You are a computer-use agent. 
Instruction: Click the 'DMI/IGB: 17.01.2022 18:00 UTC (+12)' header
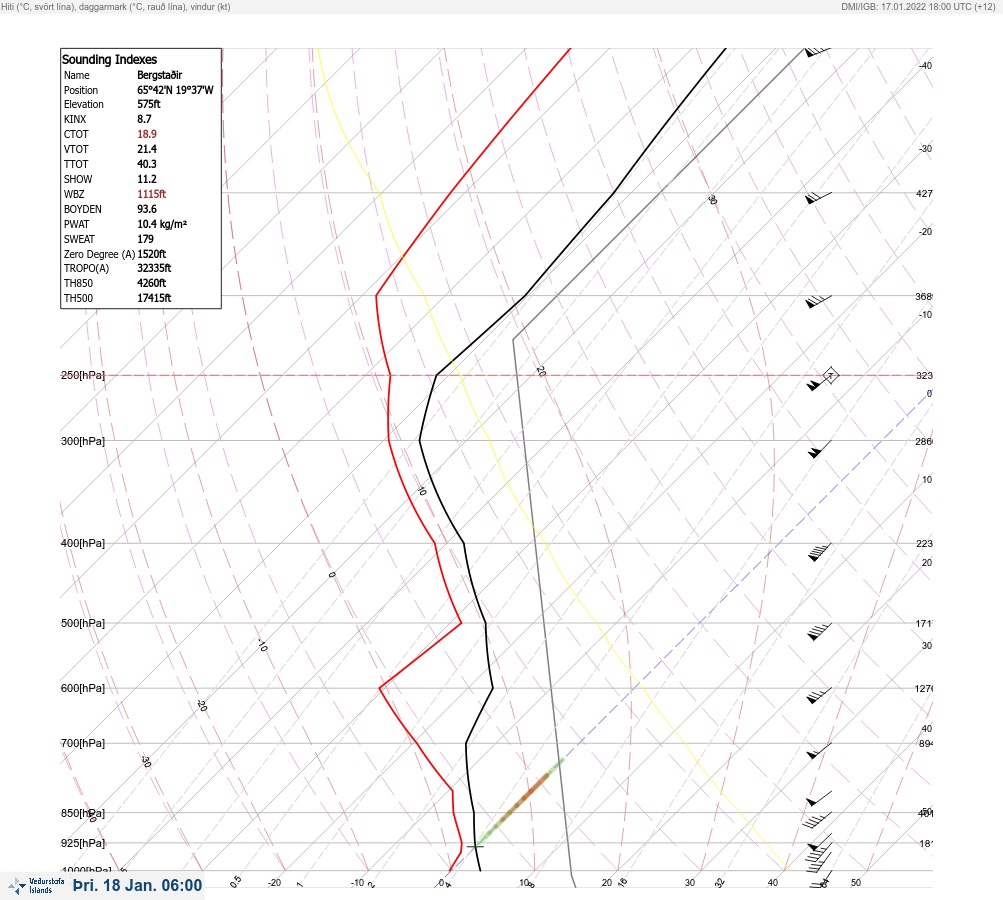(918, 7)
